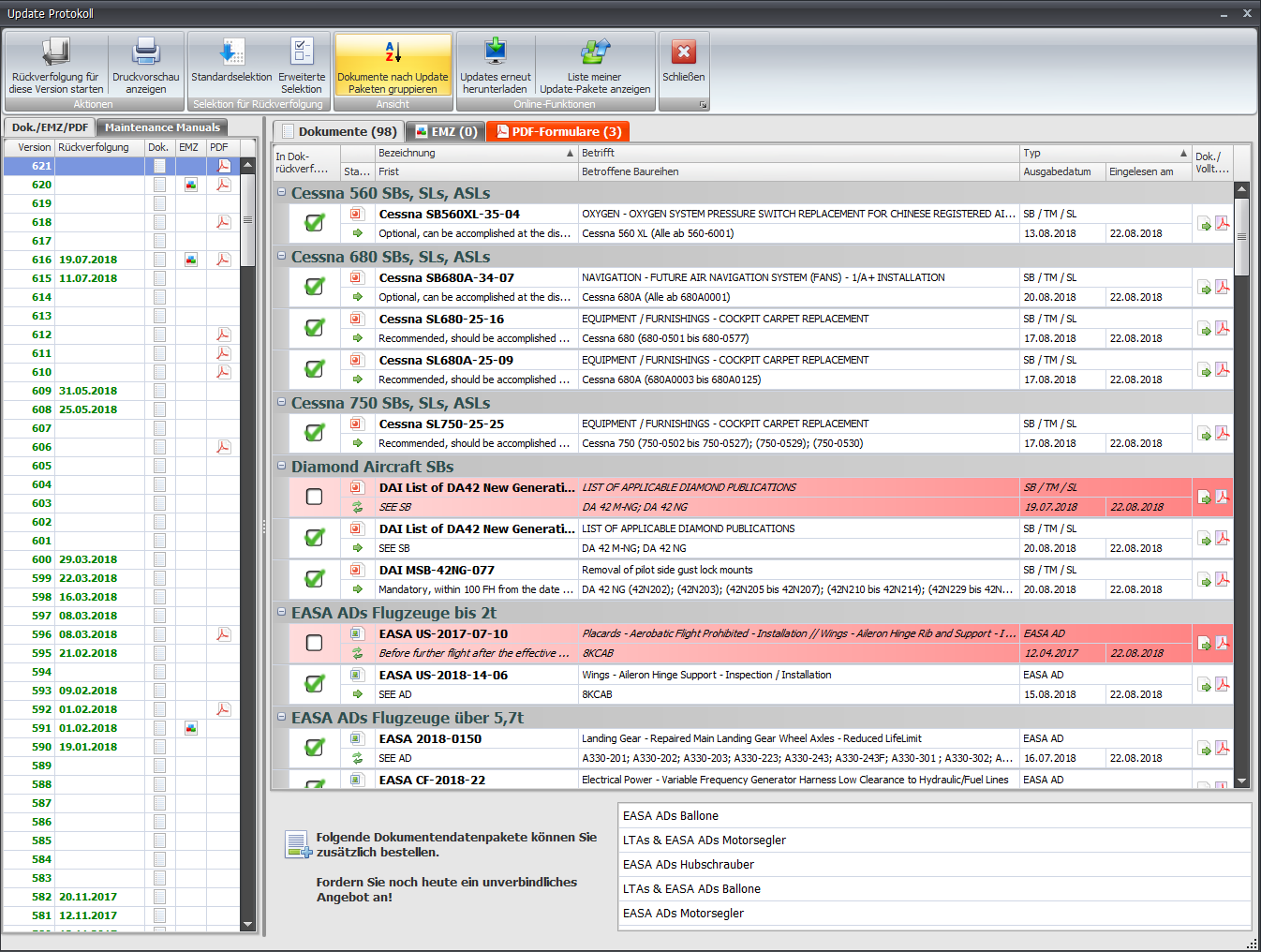Sort by Typ column header
Image resolution: width=1261 pixels, height=952 pixels.
click(x=1105, y=153)
